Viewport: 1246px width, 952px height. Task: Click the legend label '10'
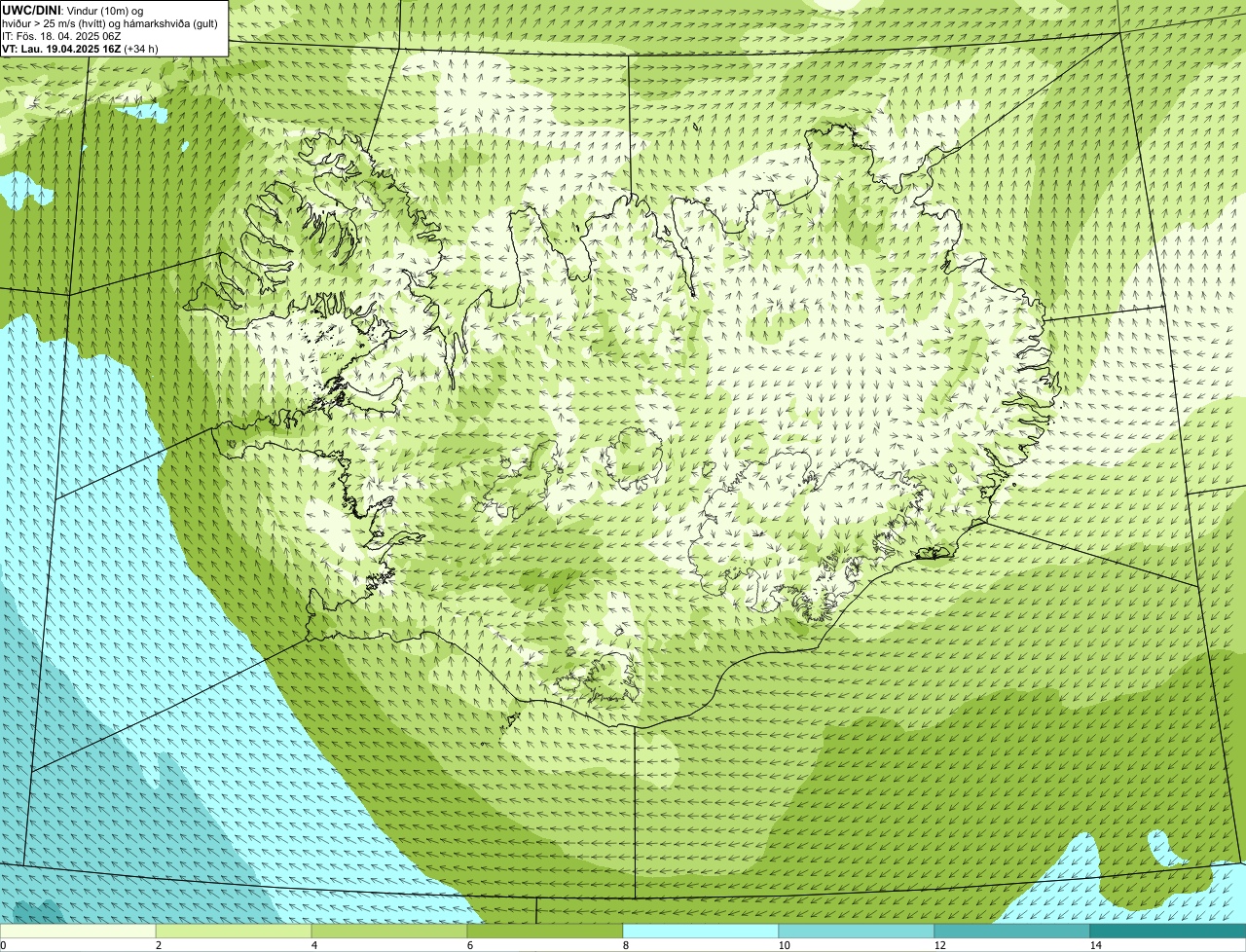pos(784,945)
